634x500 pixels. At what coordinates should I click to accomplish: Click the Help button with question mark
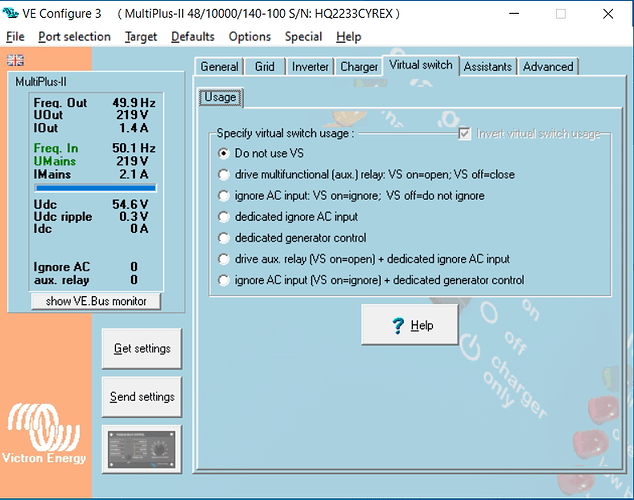click(410, 325)
